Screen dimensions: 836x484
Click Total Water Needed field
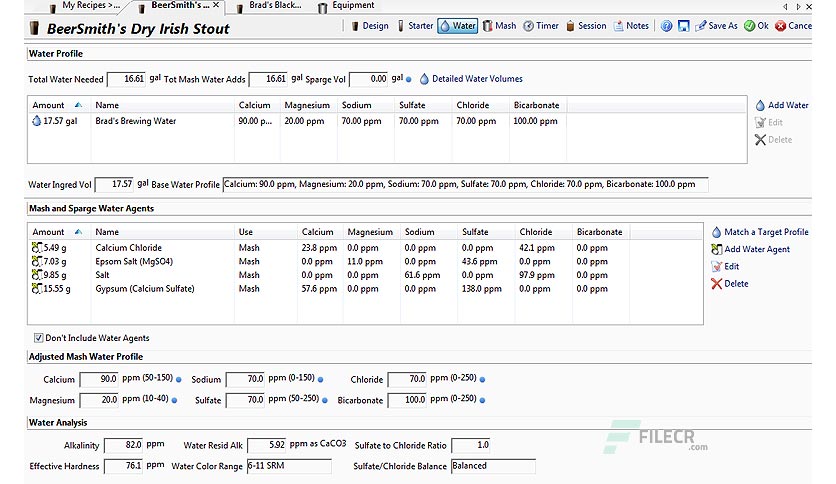(126, 79)
